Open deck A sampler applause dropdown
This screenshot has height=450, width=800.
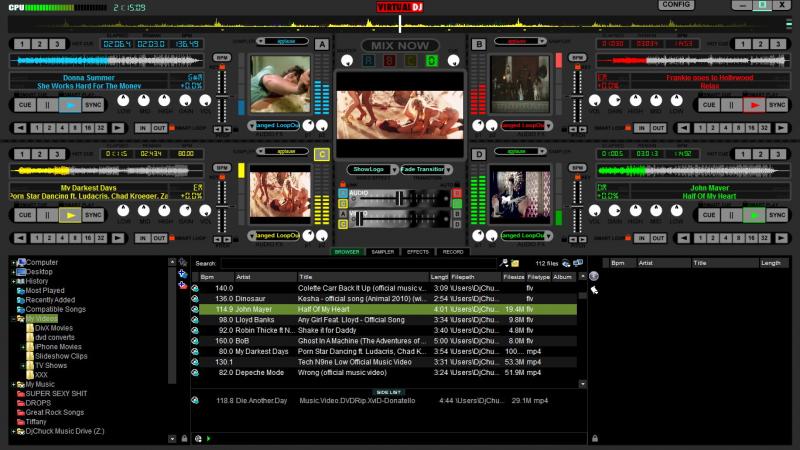pyautogui.click(x=260, y=41)
